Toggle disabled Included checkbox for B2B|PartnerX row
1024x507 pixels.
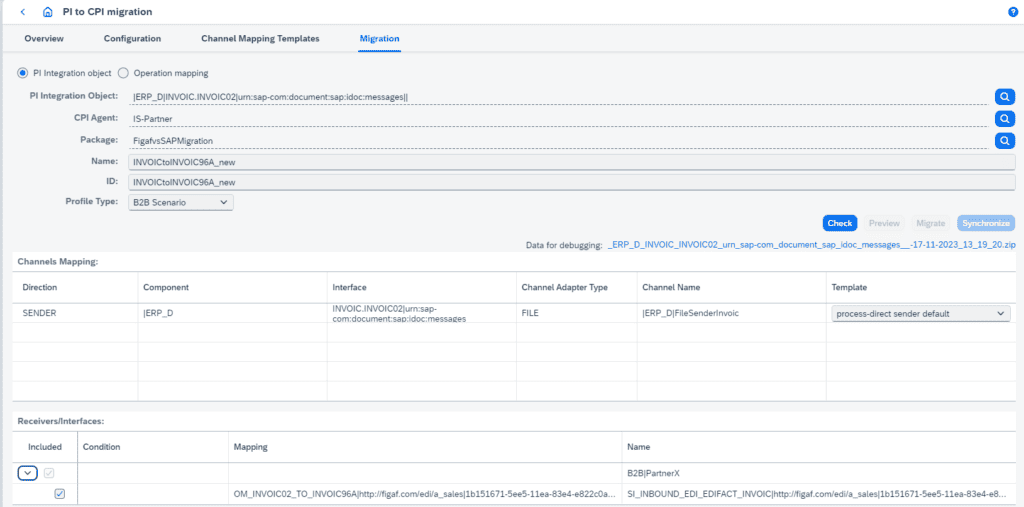[x=49, y=472]
